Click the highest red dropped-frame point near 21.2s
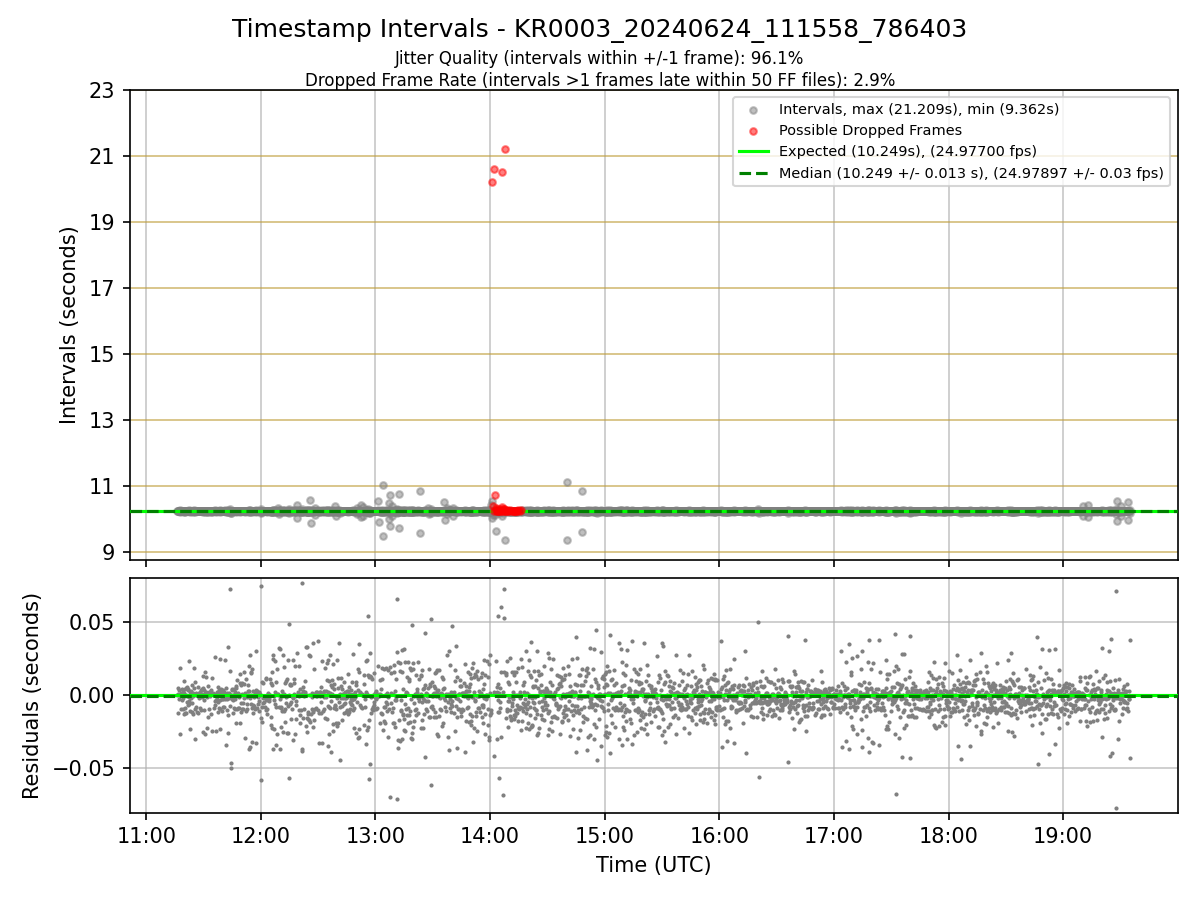Screen dimensions: 1200x900 (x=505, y=149)
